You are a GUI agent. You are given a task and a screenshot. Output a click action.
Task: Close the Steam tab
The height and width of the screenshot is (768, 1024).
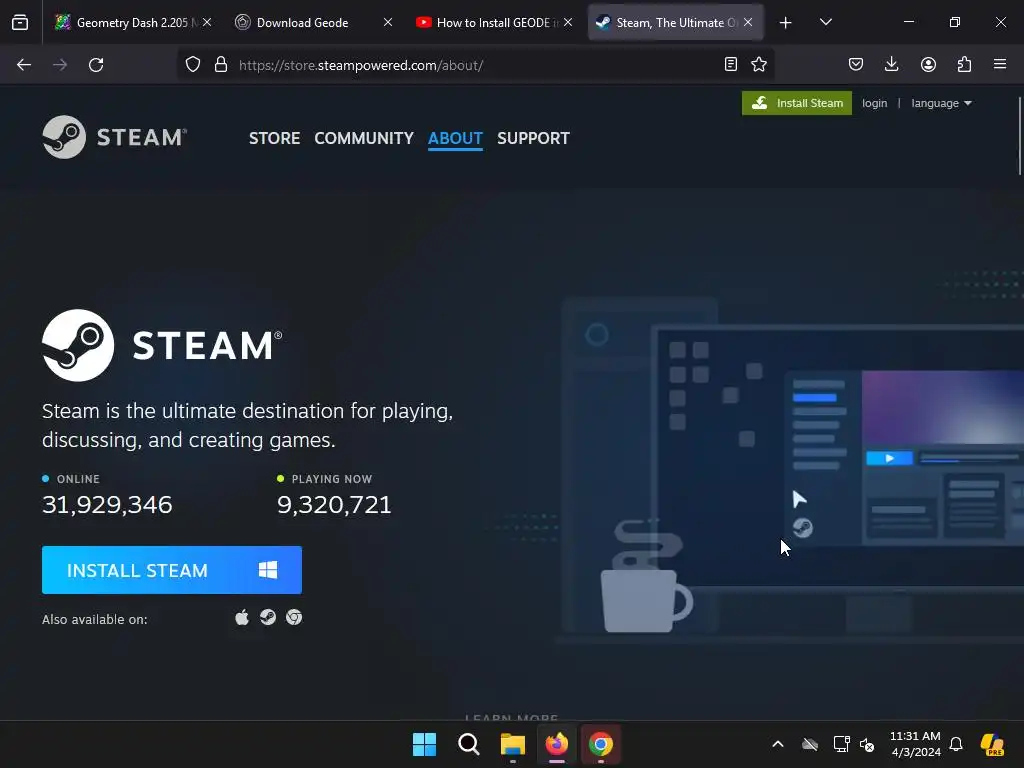[748, 22]
